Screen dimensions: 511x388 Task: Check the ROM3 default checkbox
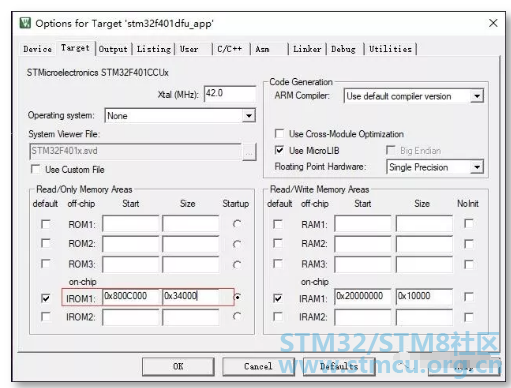pos(45,264)
